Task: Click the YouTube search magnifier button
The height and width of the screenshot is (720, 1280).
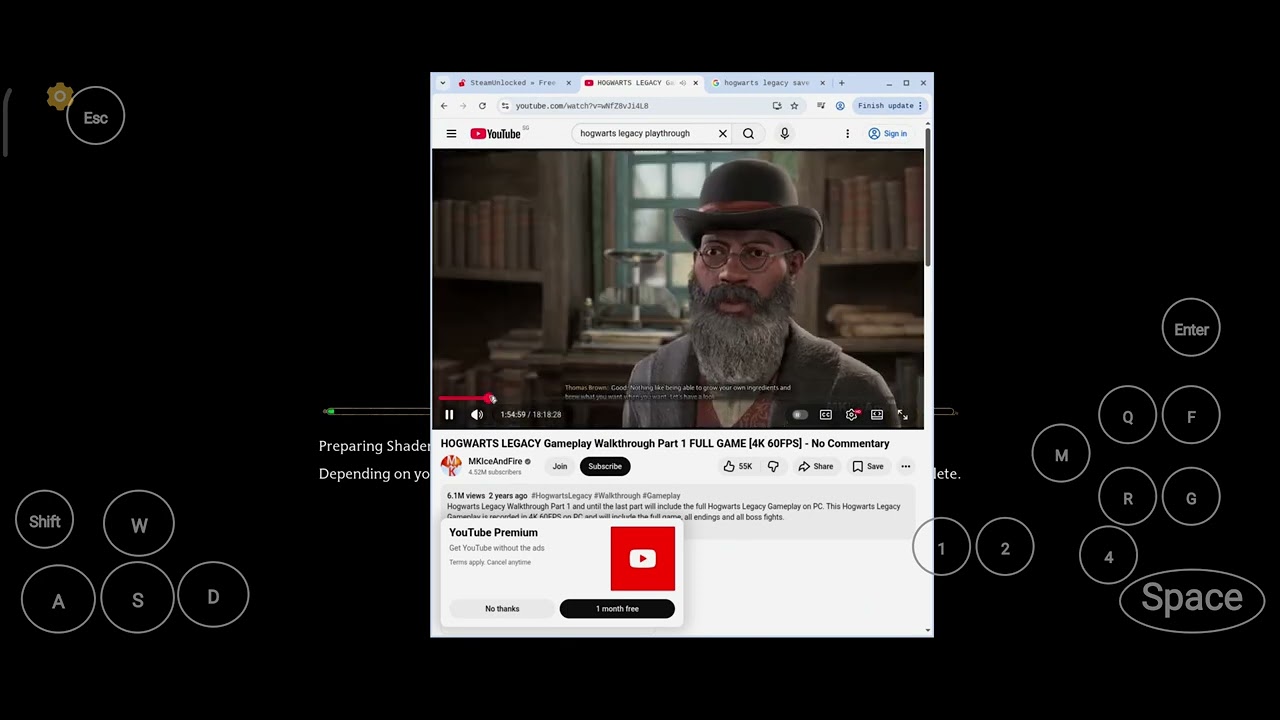Action: [x=748, y=134]
